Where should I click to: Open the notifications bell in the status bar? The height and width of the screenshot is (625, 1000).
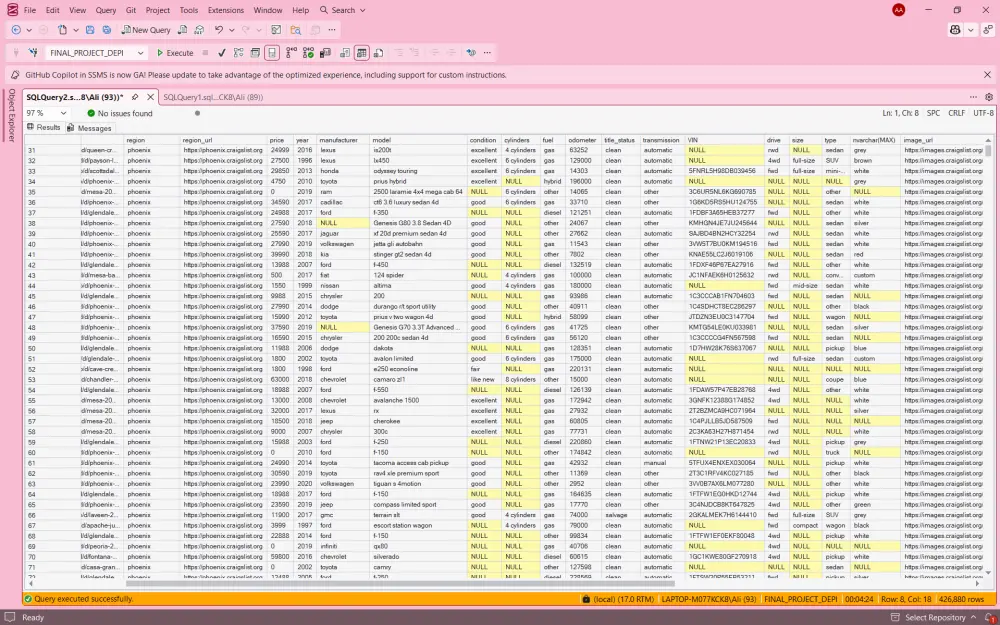click(x=989, y=617)
